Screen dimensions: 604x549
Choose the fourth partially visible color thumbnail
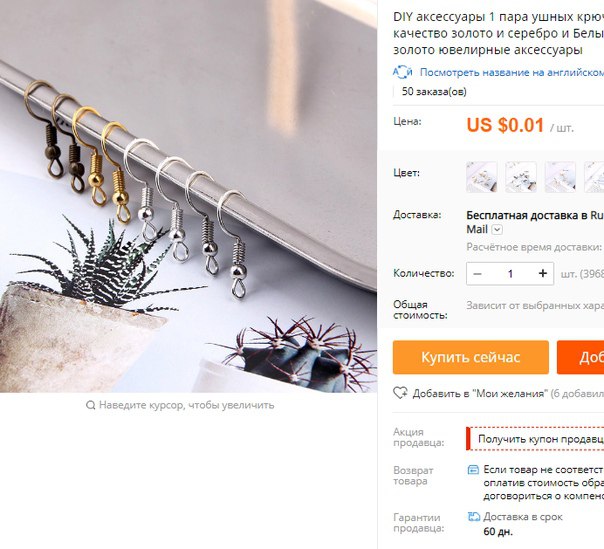(x=594, y=177)
